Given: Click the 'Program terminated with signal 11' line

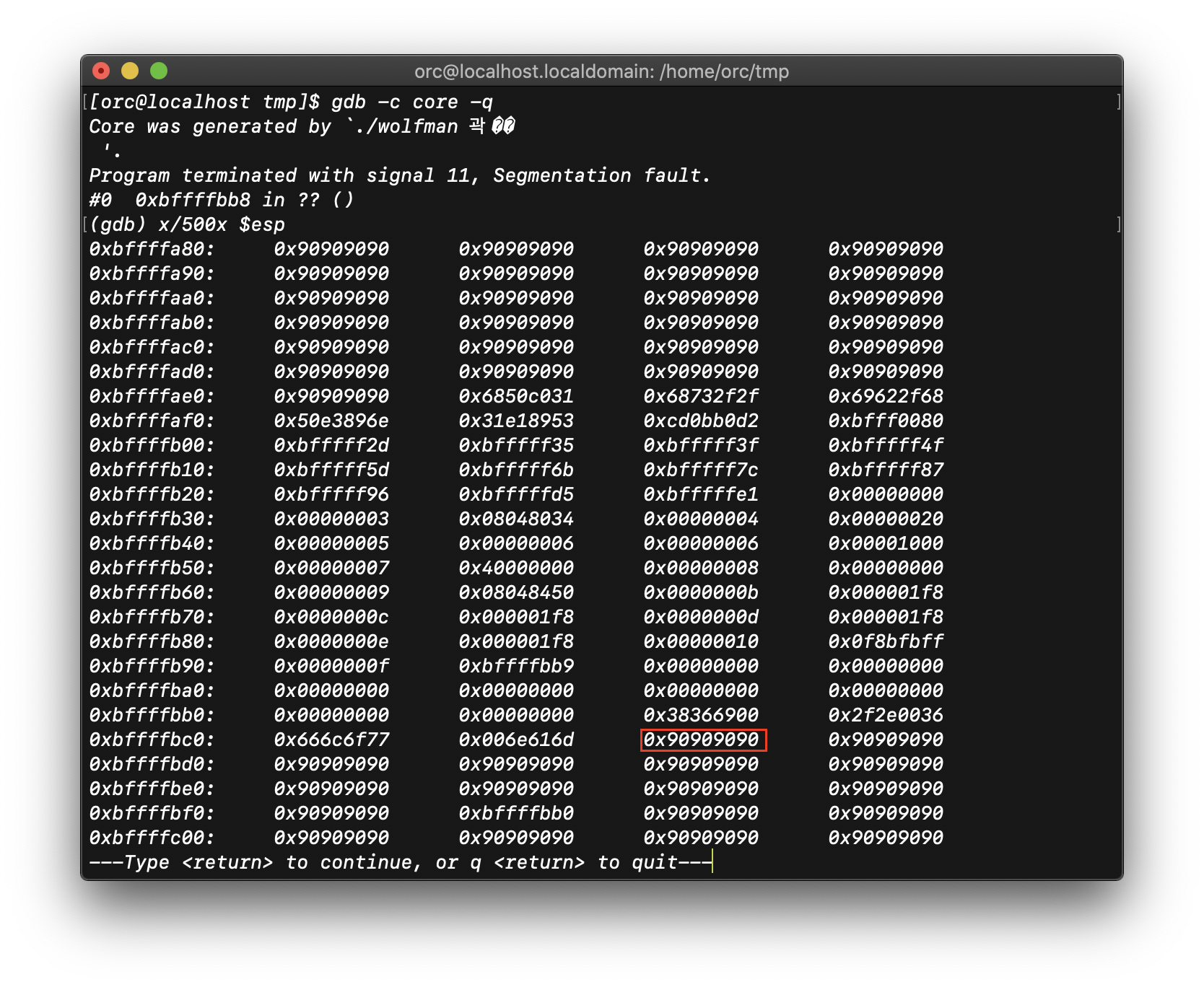Looking at the screenshot, I should coord(400,176).
